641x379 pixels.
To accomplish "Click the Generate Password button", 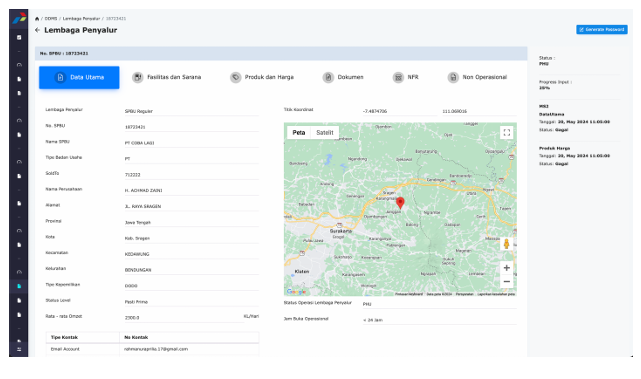I will tap(602, 29).
